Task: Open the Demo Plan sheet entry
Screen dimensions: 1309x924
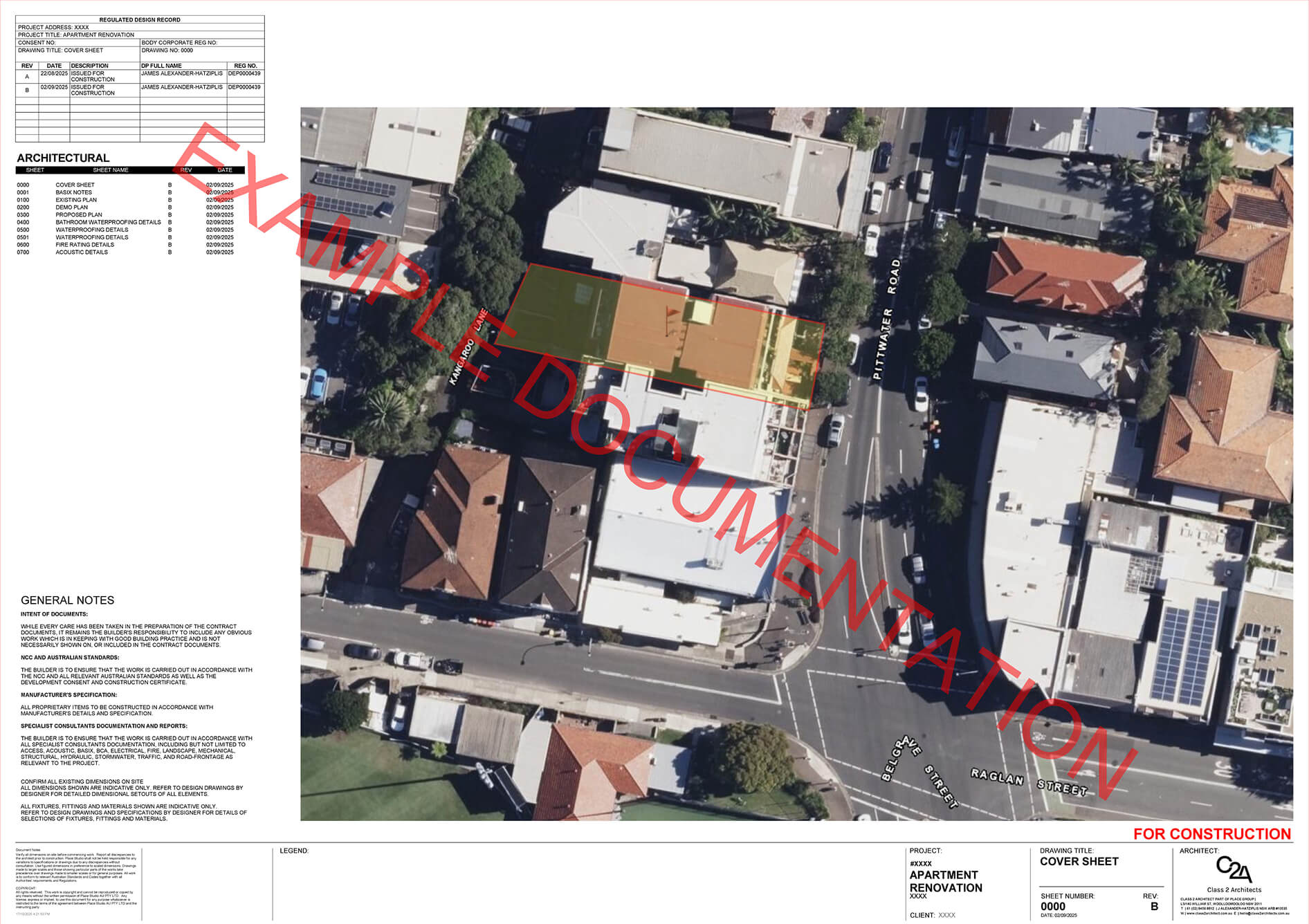Action: [x=71, y=207]
